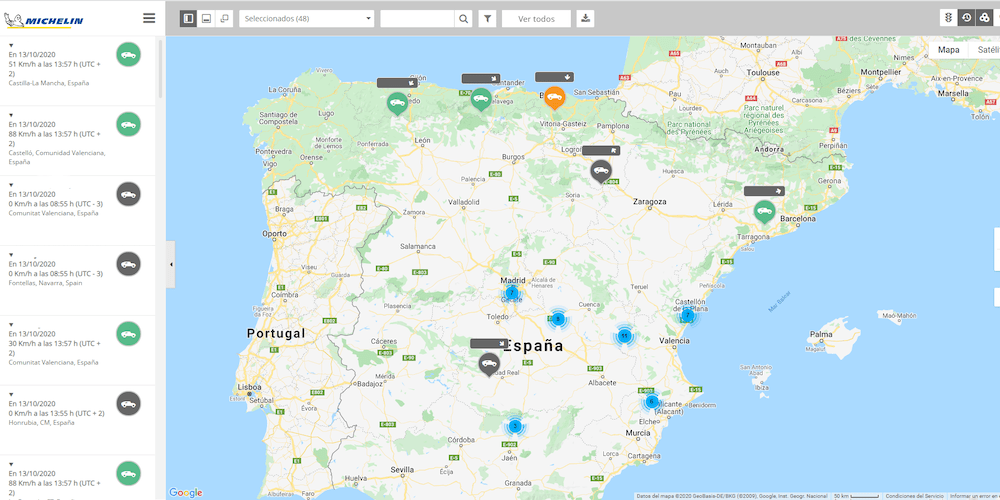The height and width of the screenshot is (500, 1000).
Task: Select the left side panel layout icon
Action: point(188,18)
